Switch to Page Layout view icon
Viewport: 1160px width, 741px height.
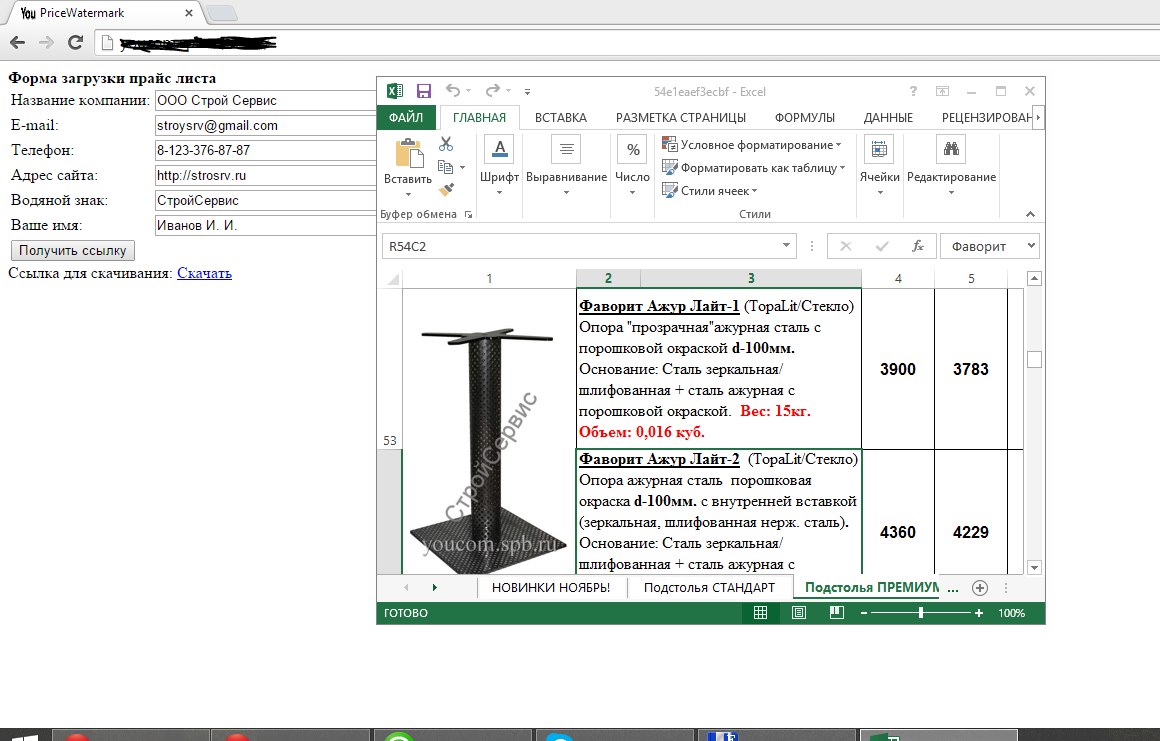point(799,613)
